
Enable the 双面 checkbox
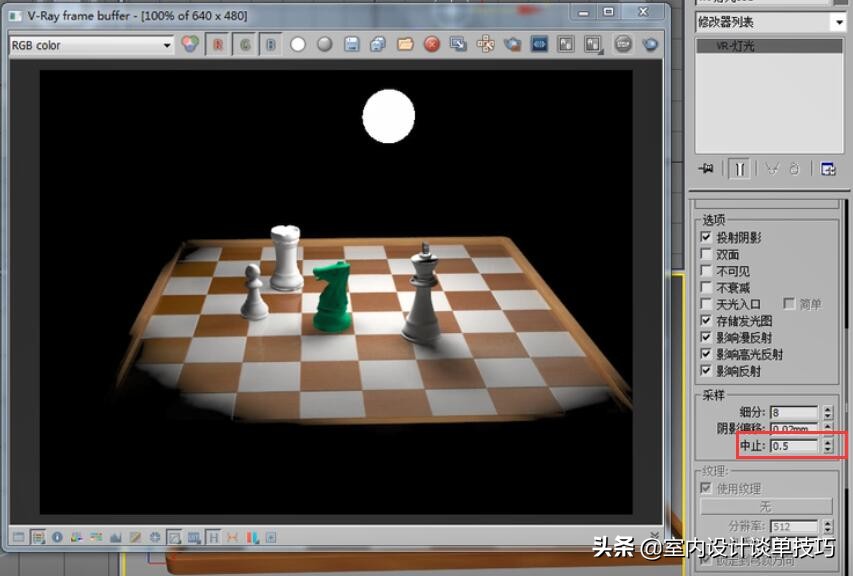706,255
